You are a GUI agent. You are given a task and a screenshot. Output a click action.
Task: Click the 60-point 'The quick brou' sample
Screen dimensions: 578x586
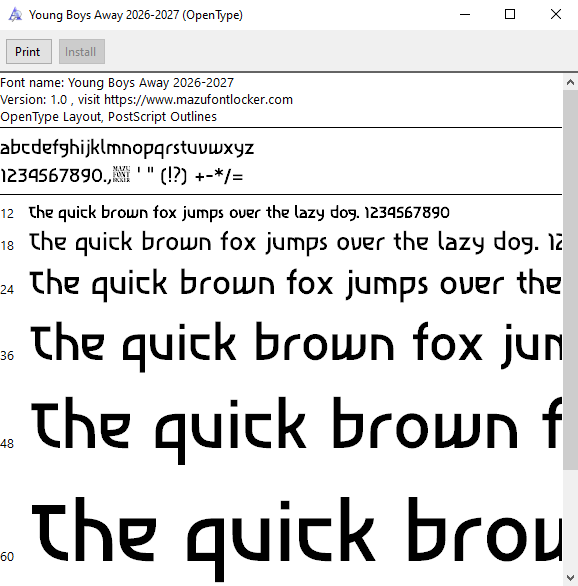pos(297,539)
